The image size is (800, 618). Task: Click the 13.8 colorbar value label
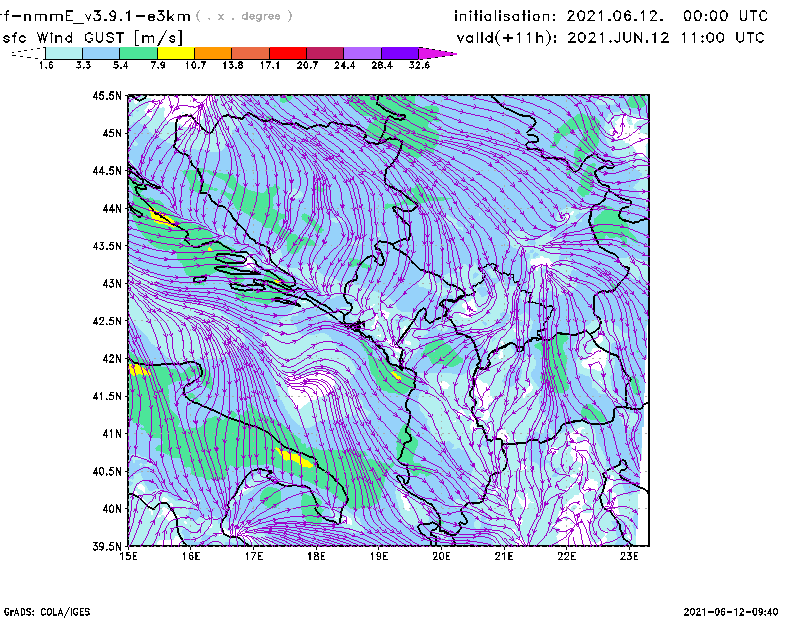(233, 65)
